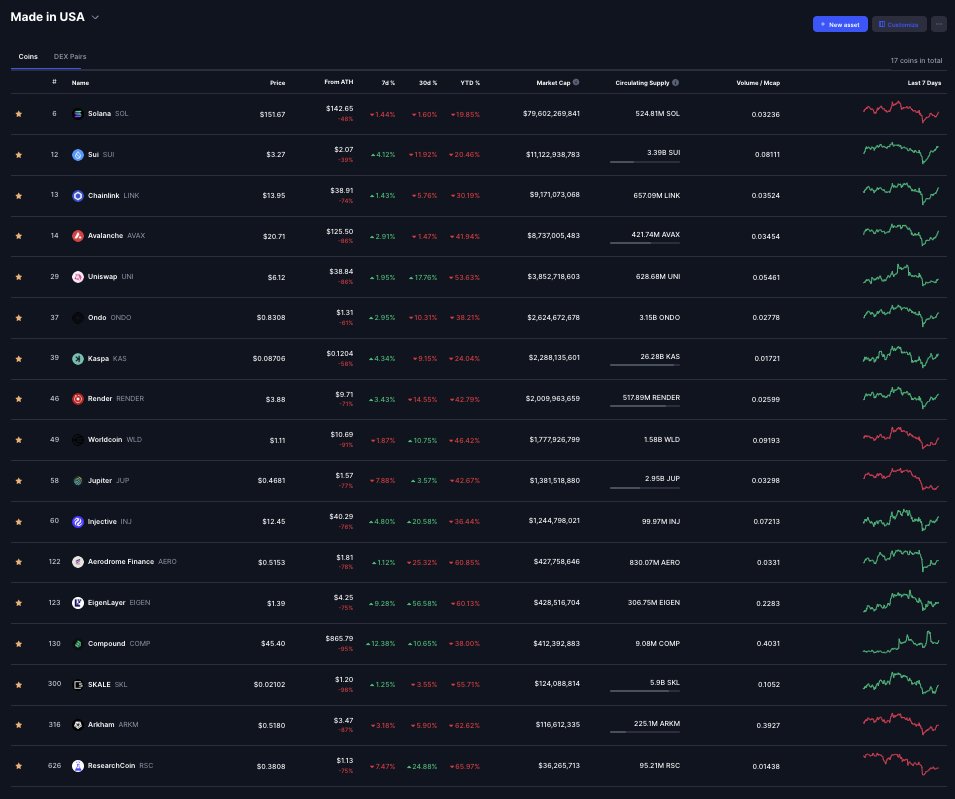This screenshot has width=955, height=799.
Task: Switch to the DEX Pairs tab
Action: (x=70, y=57)
